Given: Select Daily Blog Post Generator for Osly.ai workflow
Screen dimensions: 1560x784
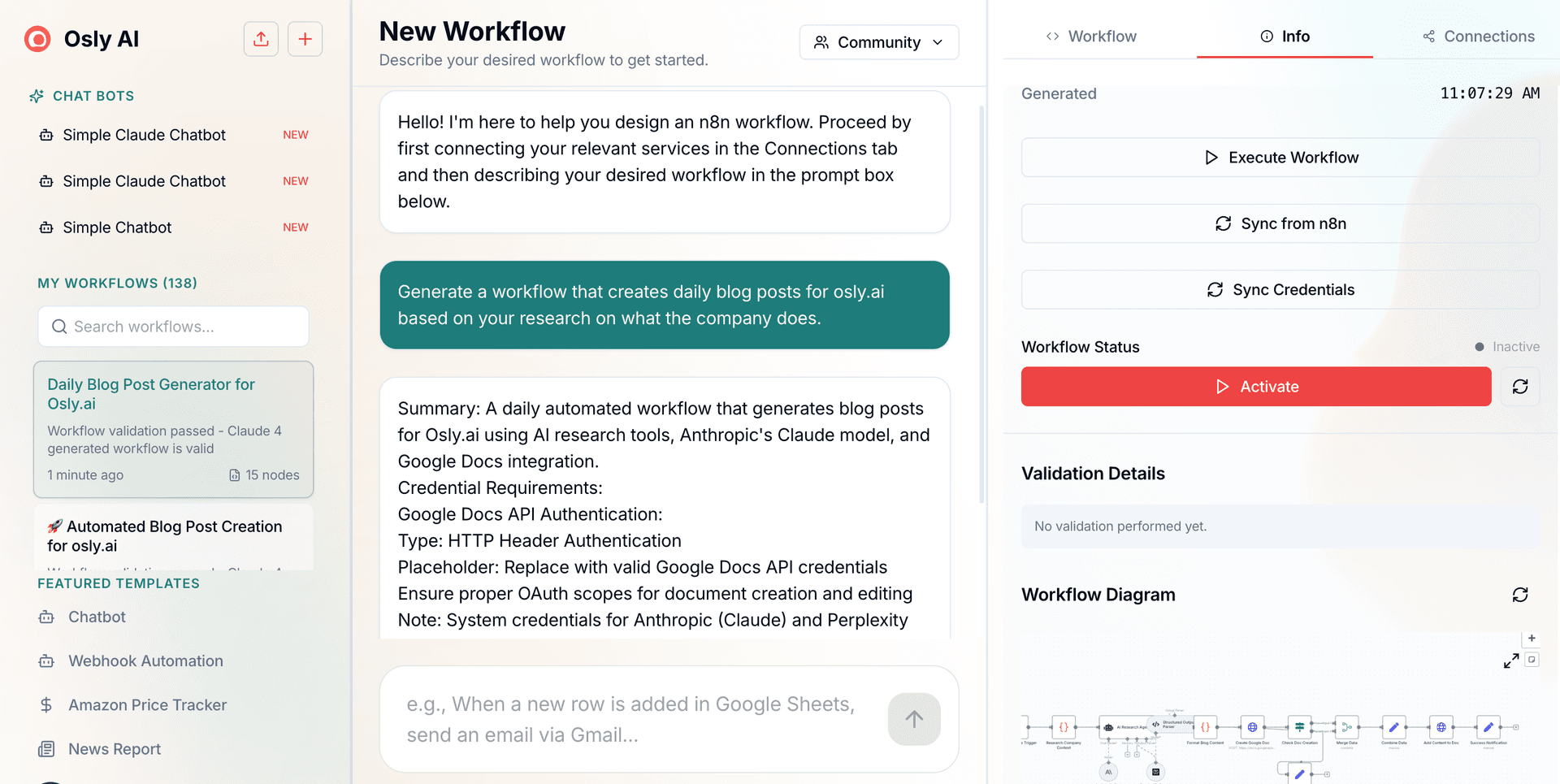Looking at the screenshot, I should coord(173,429).
